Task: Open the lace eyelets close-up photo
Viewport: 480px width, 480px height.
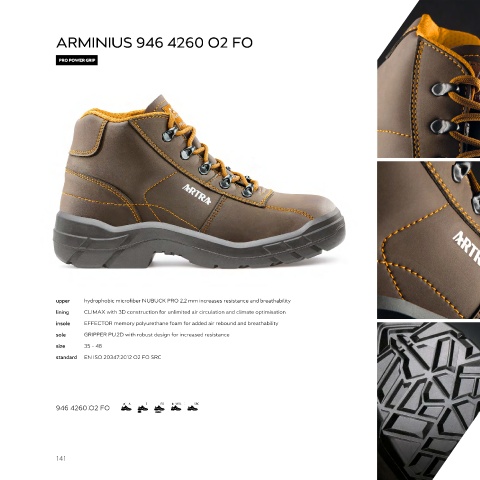Action: click(x=429, y=79)
